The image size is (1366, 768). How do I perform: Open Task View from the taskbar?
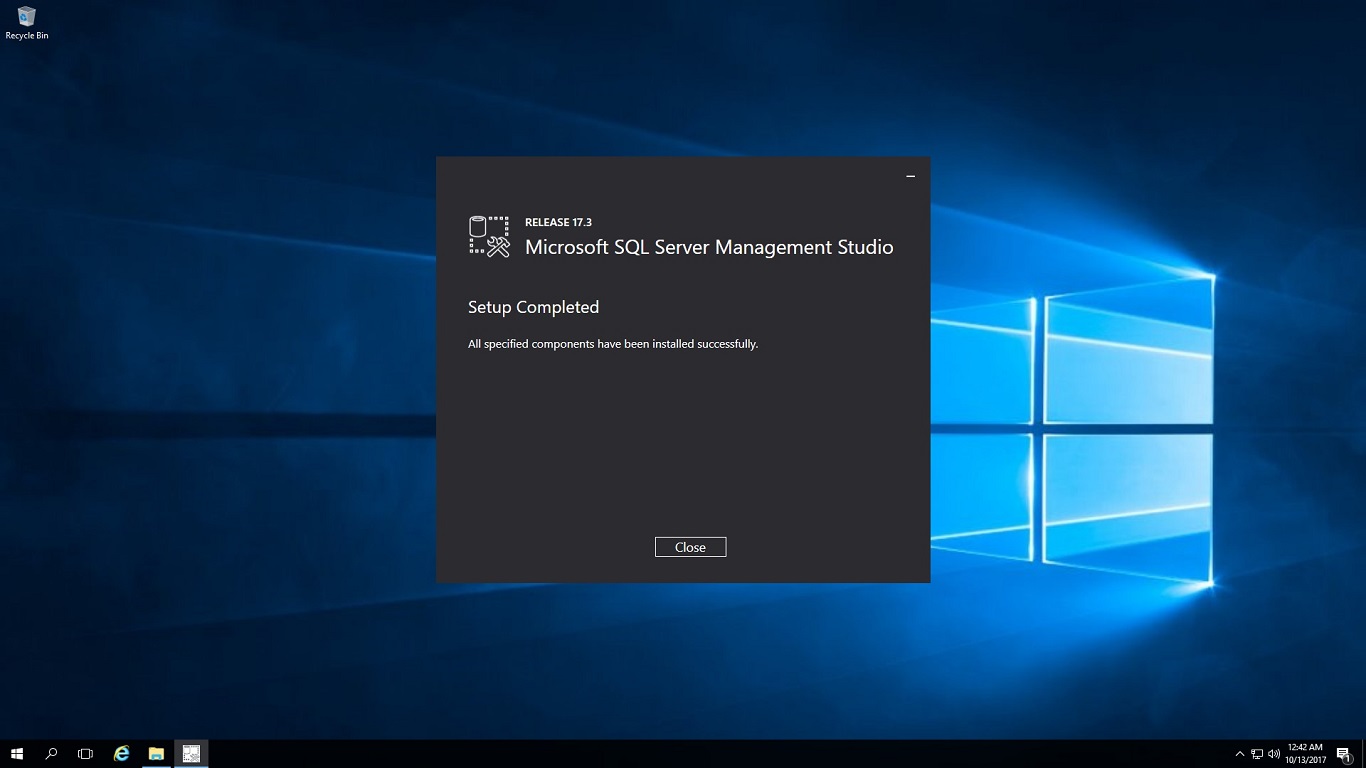point(86,753)
